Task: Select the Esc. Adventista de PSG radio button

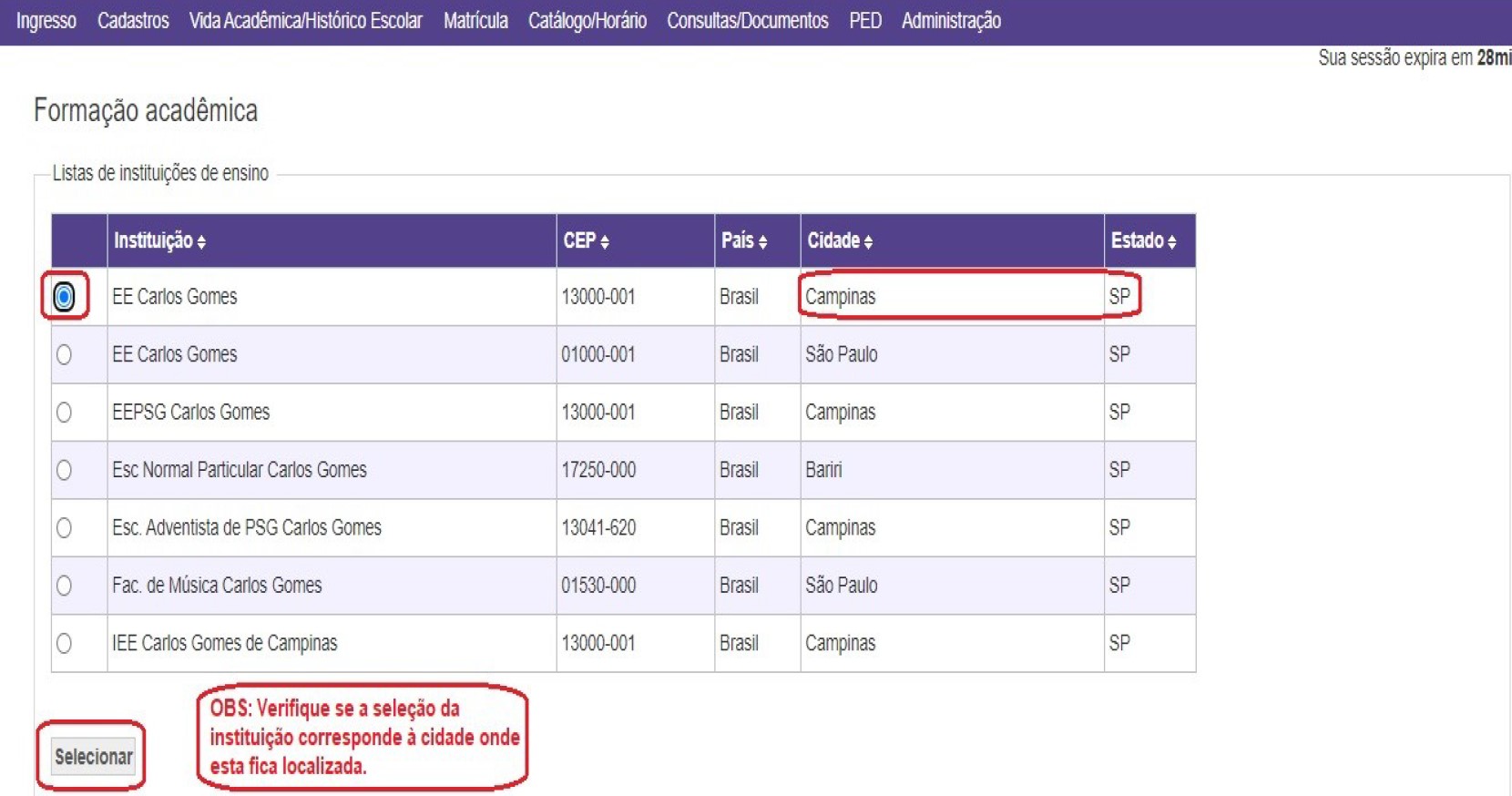Action: pos(64,527)
